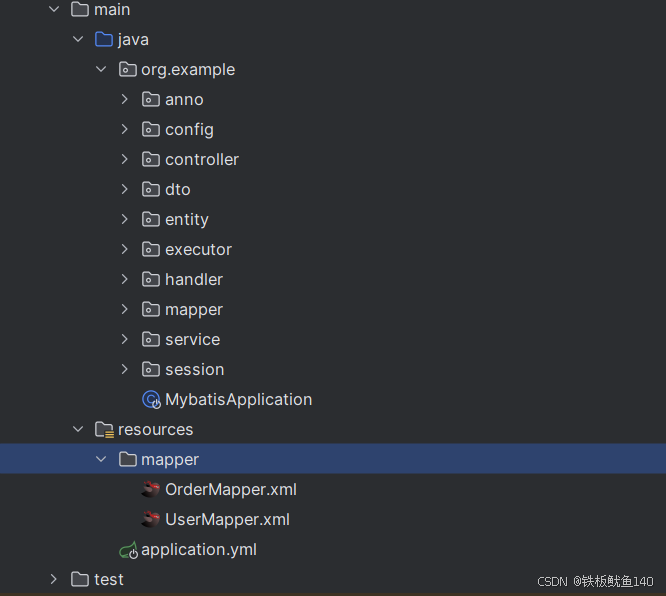
Task: Select the main tree label
Action: click(x=112, y=9)
